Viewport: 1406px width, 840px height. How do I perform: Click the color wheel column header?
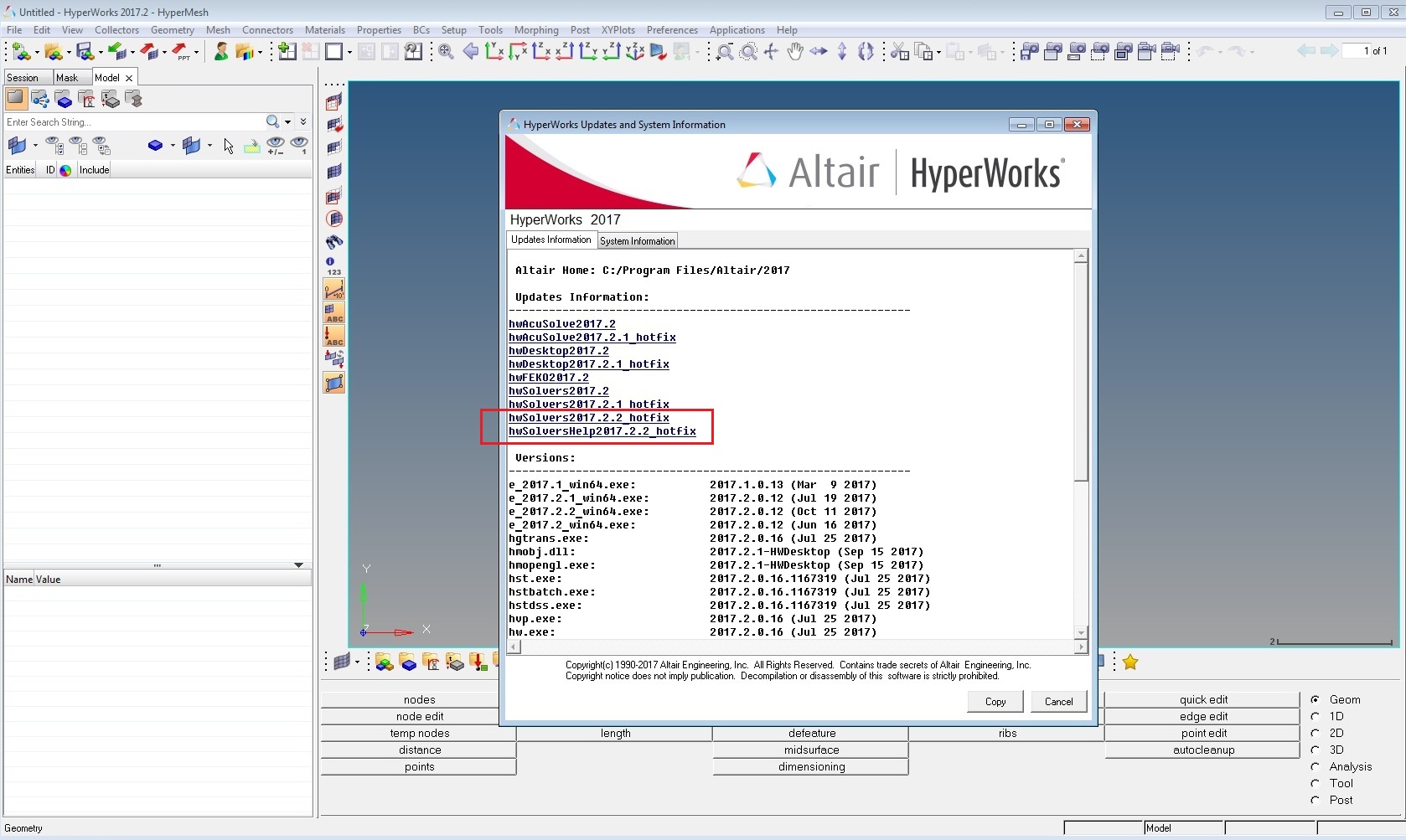pyautogui.click(x=65, y=170)
